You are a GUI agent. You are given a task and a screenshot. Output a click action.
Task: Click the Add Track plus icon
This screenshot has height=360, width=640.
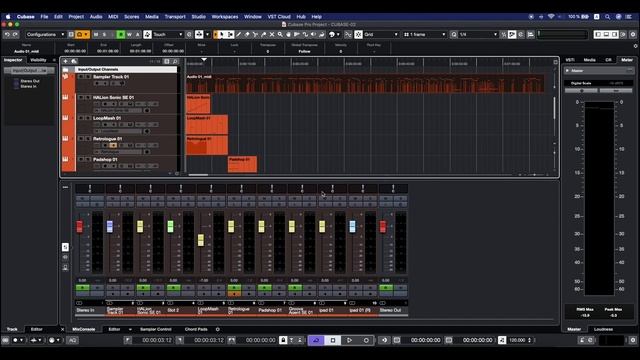65,61
